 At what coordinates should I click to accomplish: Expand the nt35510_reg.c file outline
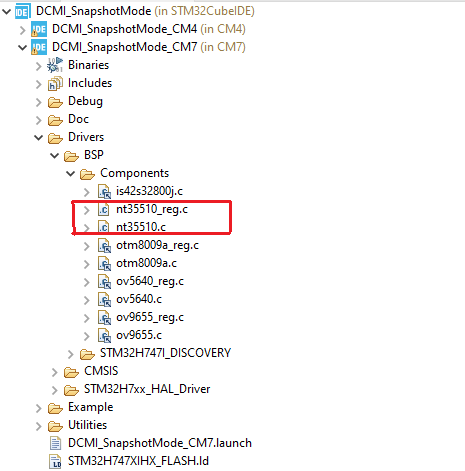tap(87, 210)
